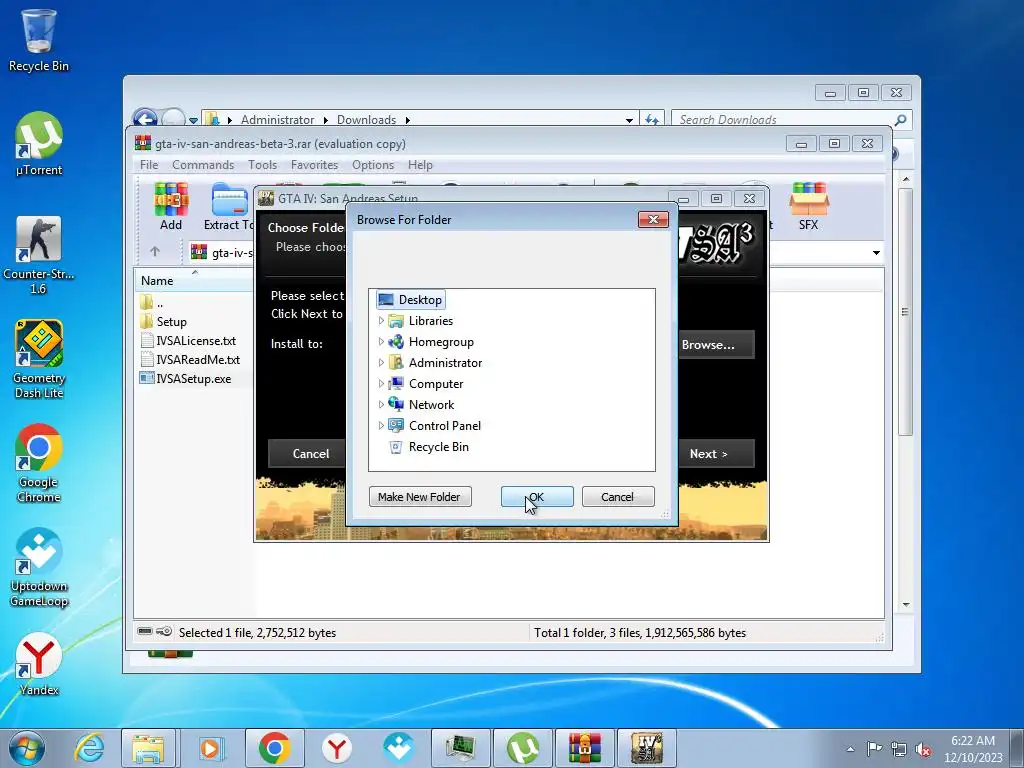Screen dimensions: 1024x768
Task: Select IVSAReadMe.txt in WinRAR list
Action: coord(190,359)
